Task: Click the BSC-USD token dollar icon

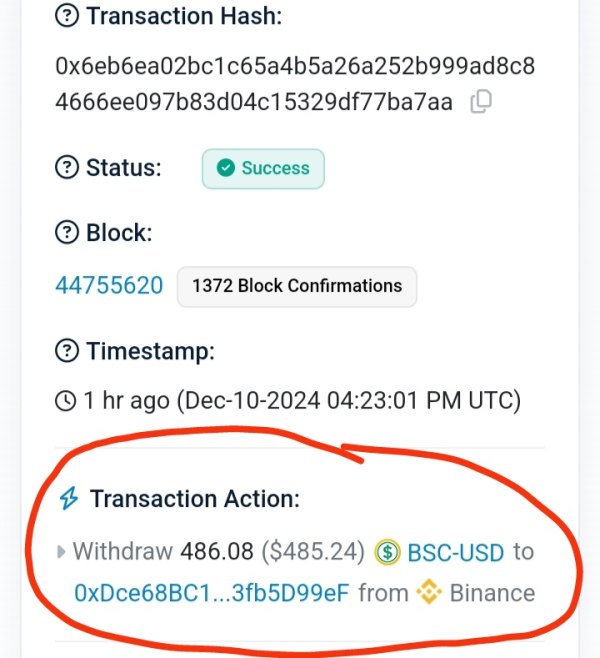Action: pyautogui.click(x=387, y=552)
